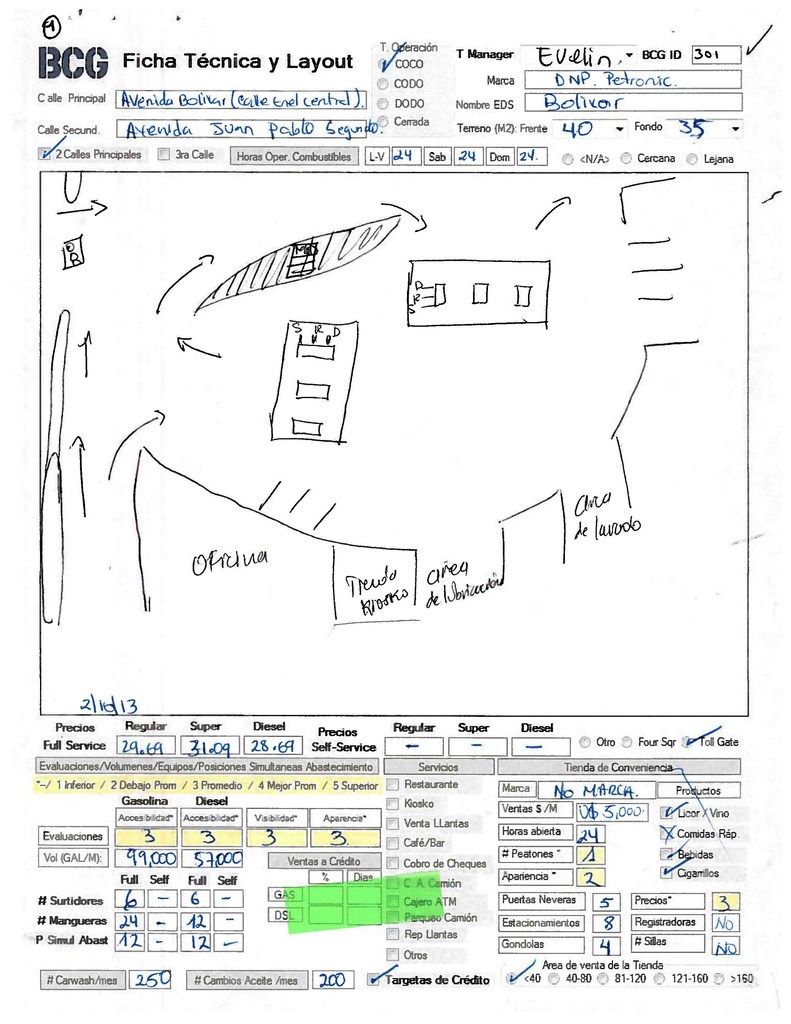Click the top Marca field reading DNP Petronic

(633, 80)
